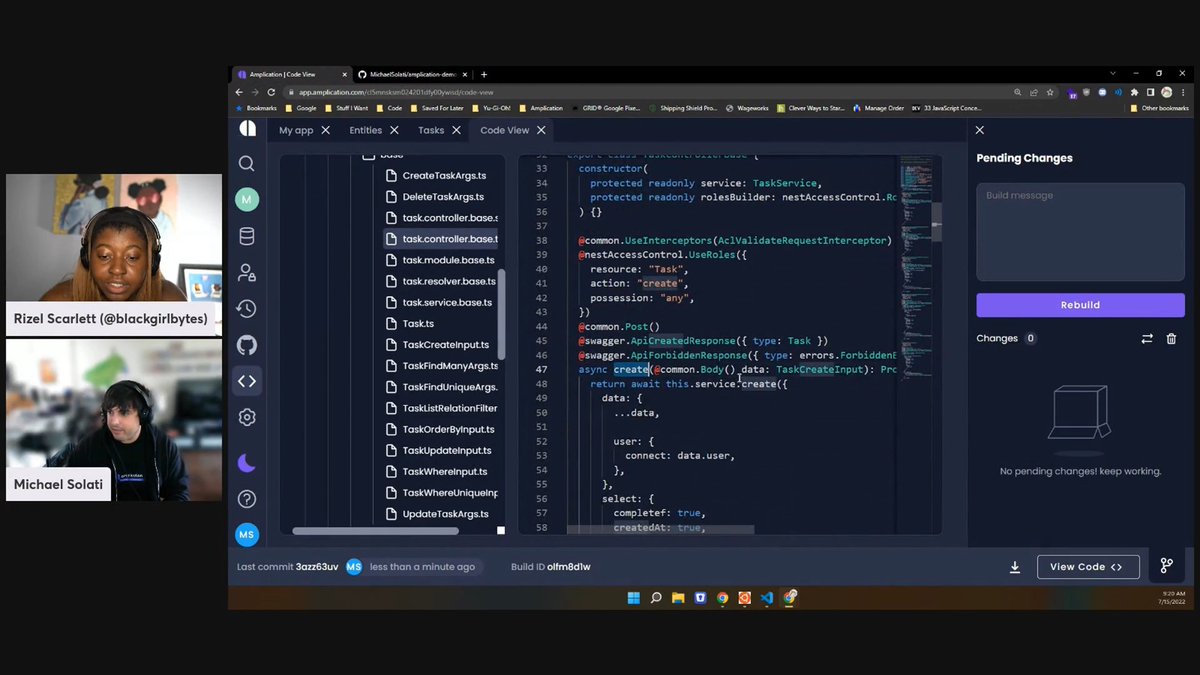Open the help question mark icon
The height and width of the screenshot is (675, 1200).
pos(247,499)
